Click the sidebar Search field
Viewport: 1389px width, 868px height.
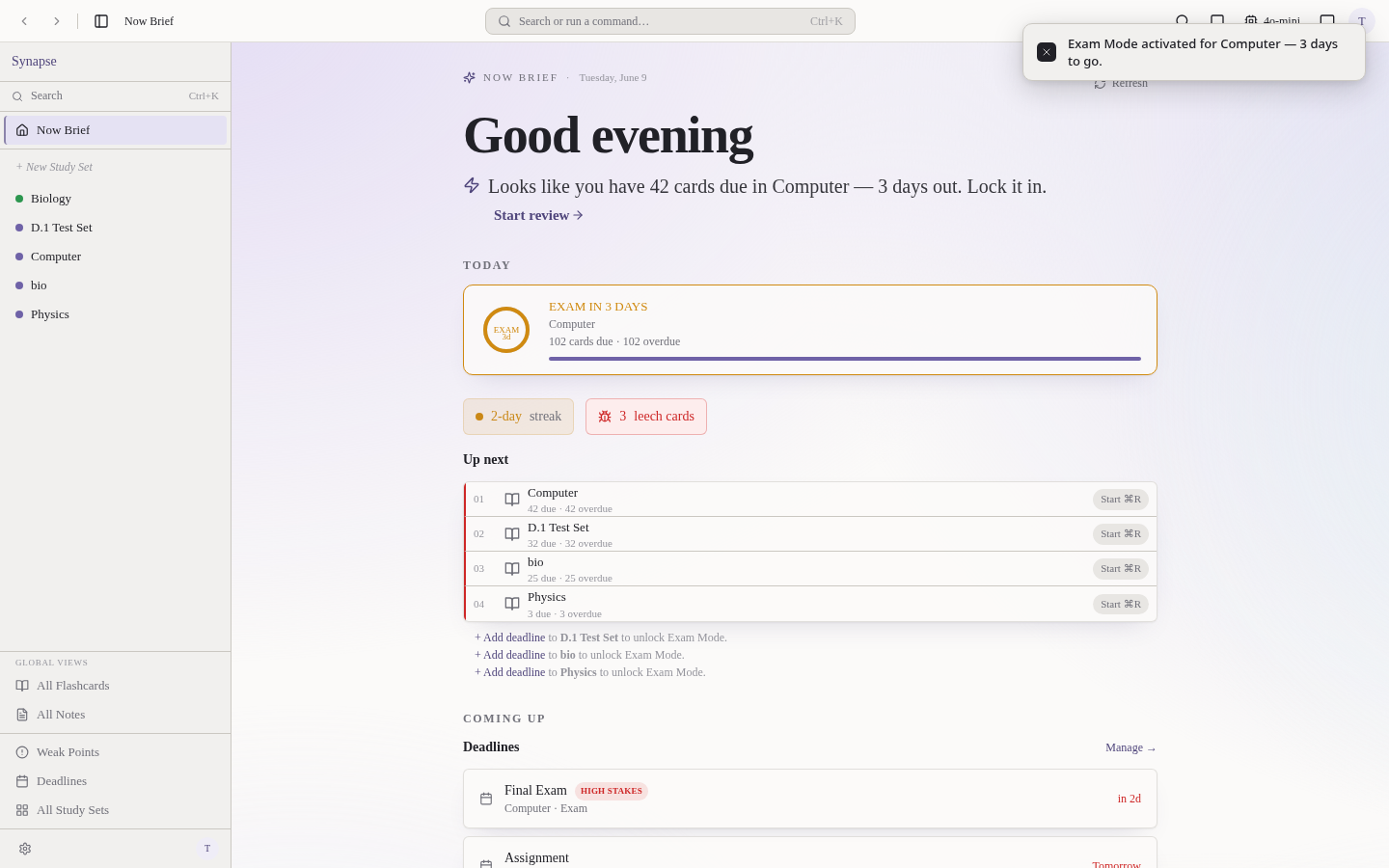(116, 96)
